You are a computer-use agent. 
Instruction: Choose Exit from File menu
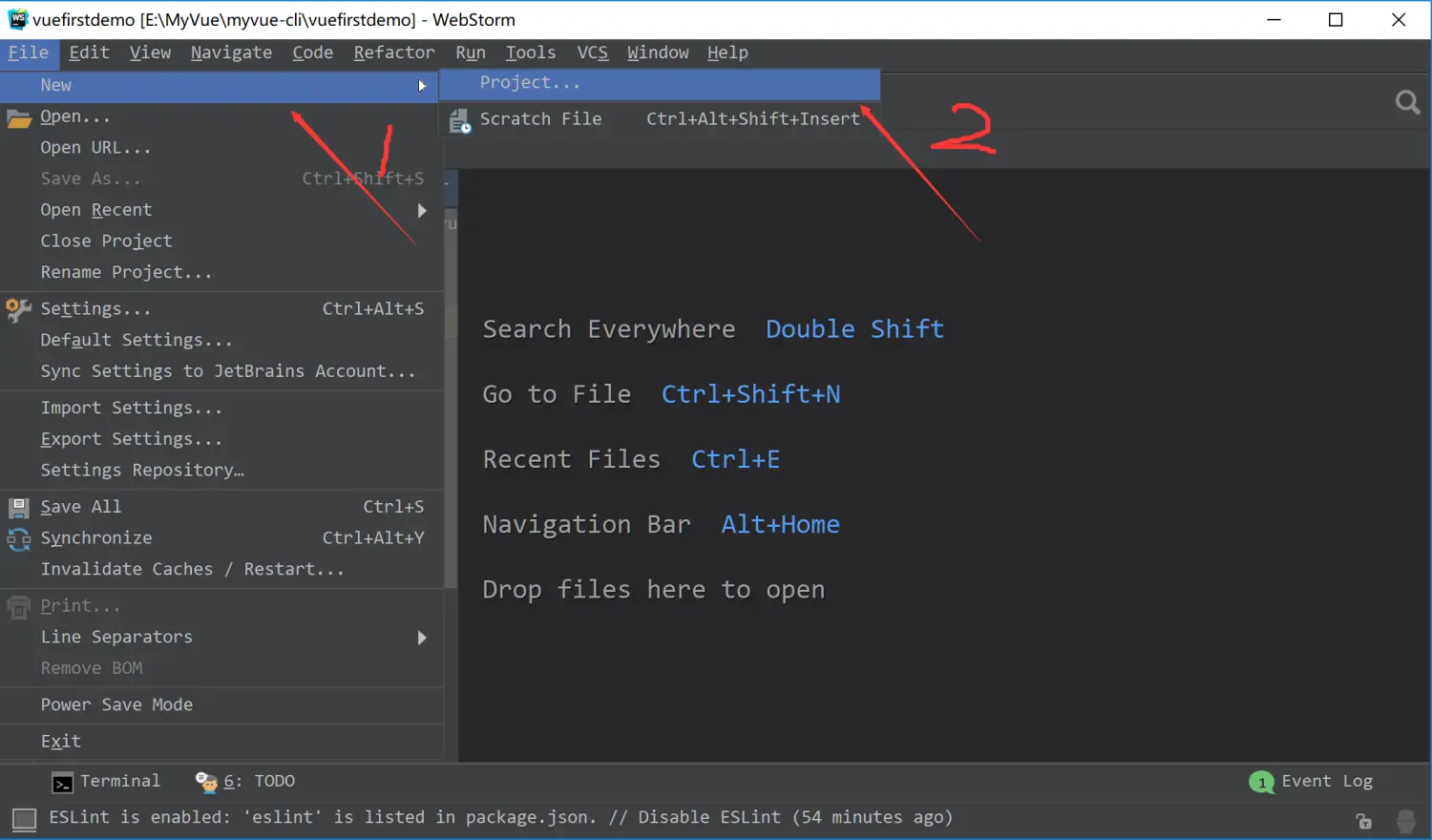[221, 742]
